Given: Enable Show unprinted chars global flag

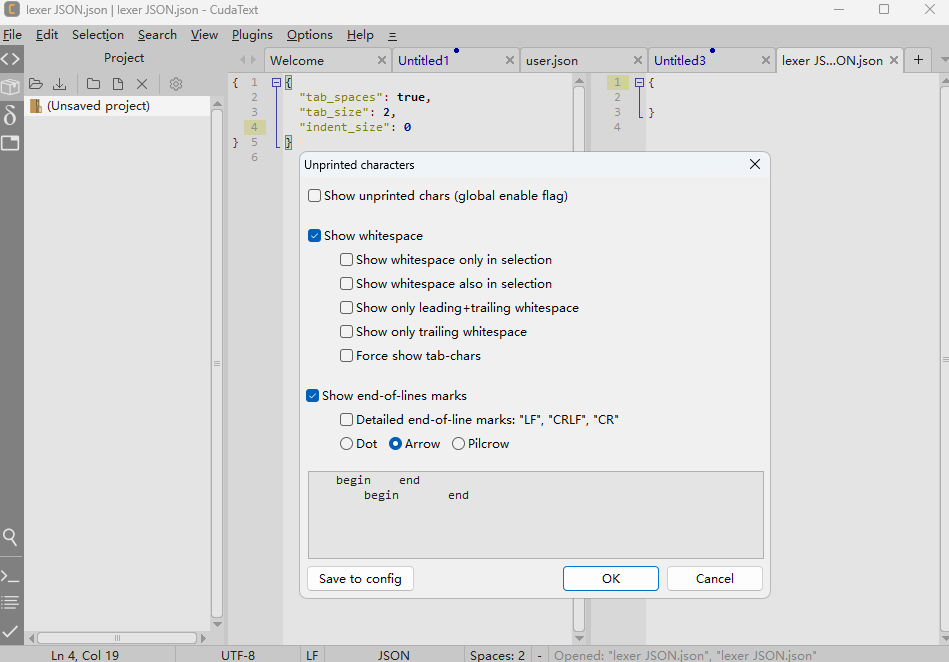Looking at the screenshot, I should (314, 196).
